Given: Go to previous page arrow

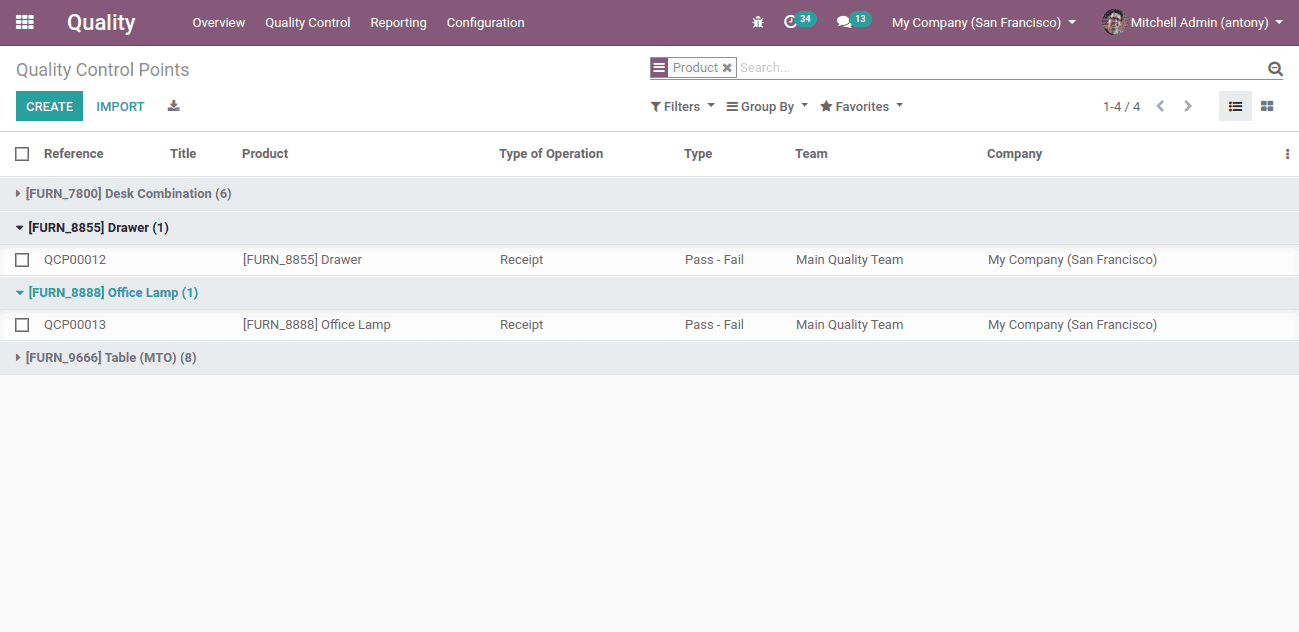Looking at the screenshot, I should pos(1160,106).
